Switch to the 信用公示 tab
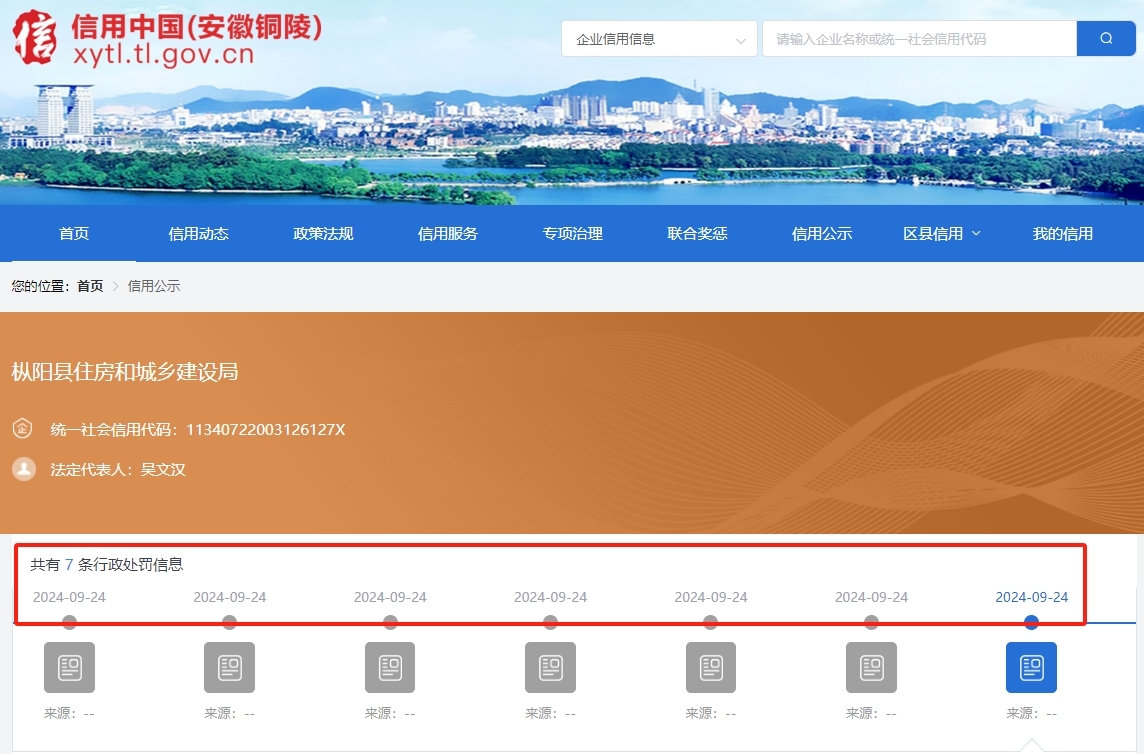Screen dimensions: 1144x754 pyautogui.click(x=822, y=234)
